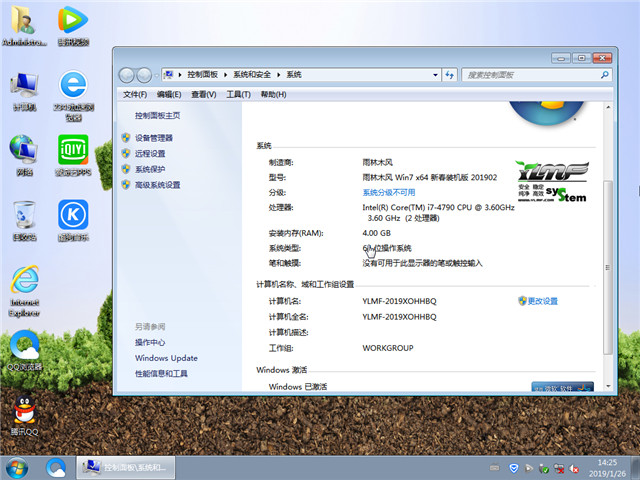The image size is (640, 480).
Task: Open the Windows Start menu orb
Action: click(17, 468)
